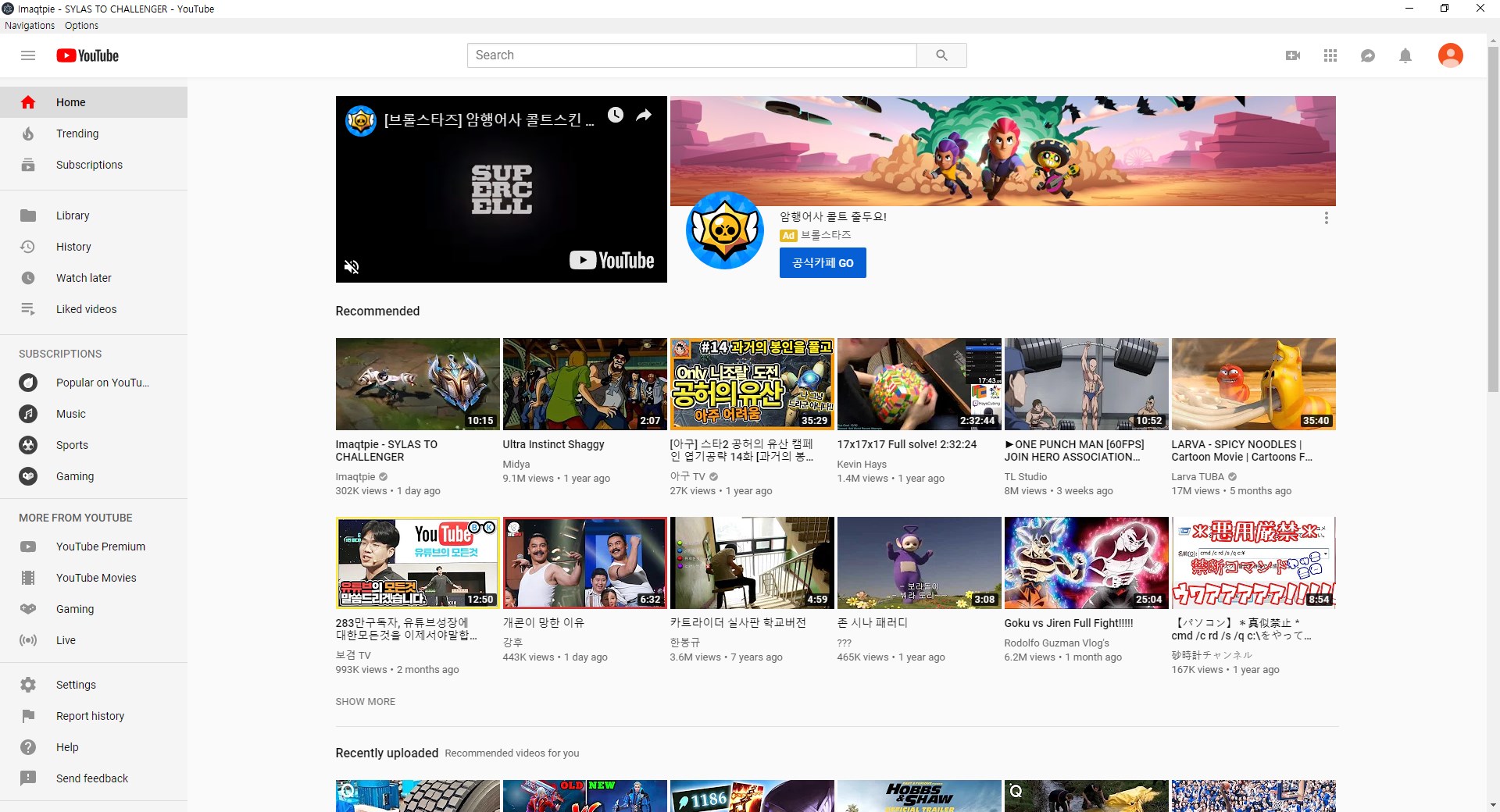Open the upload video camera icon
The height and width of the screenshot is (812, 1500).
(x=1293, y=55)
